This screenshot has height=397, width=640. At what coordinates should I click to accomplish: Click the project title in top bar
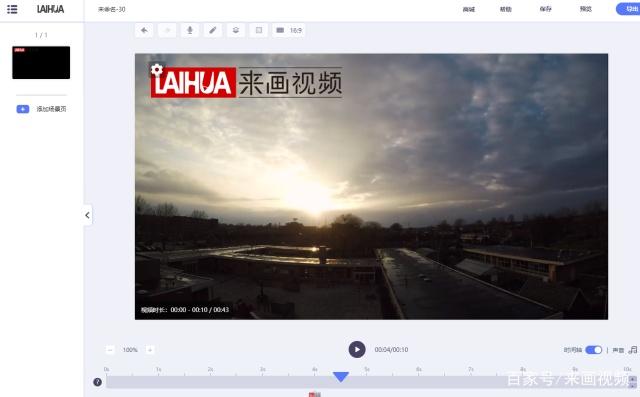111,9
